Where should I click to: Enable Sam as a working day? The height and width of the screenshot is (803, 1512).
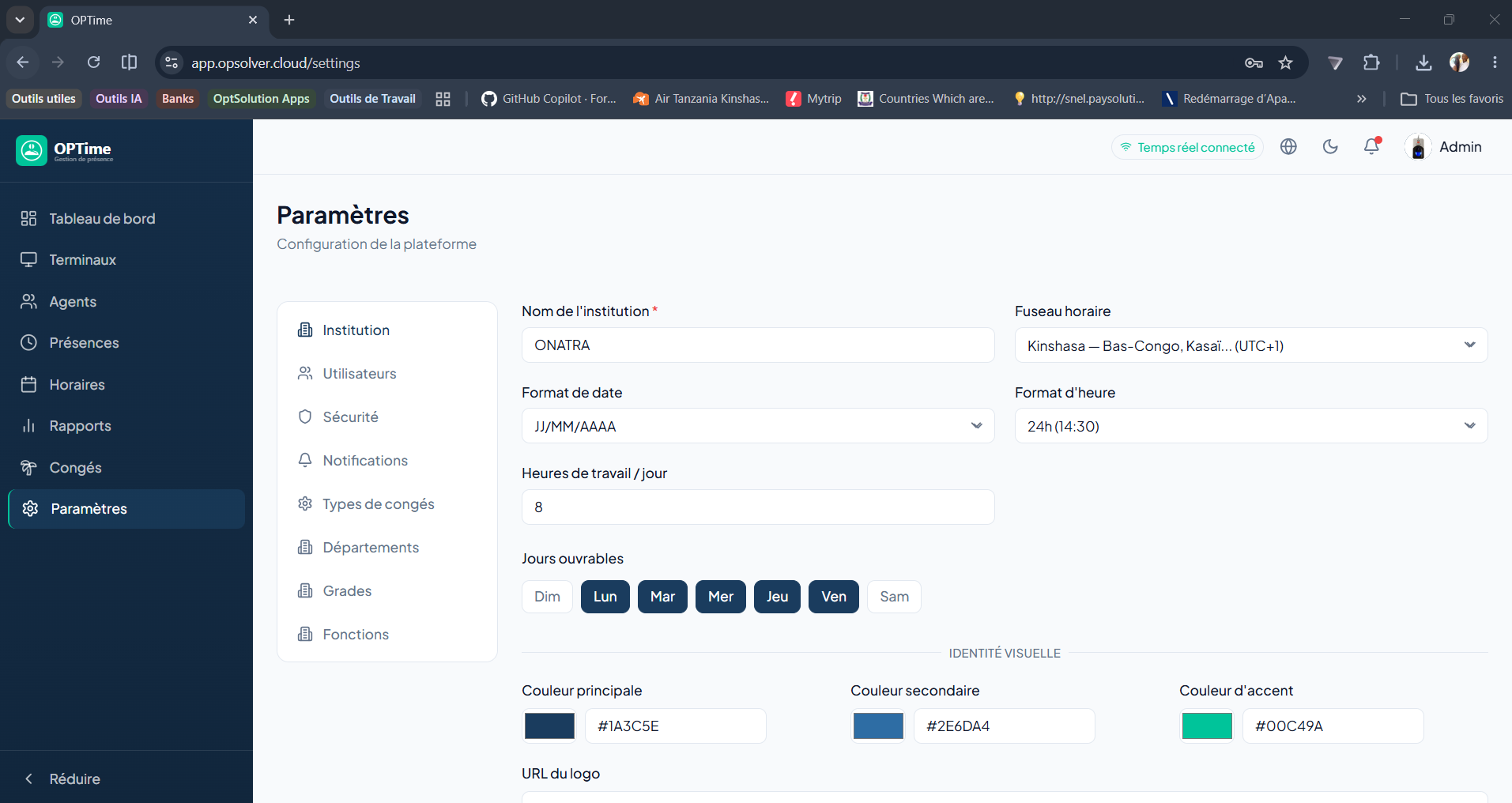pos(895,597)
